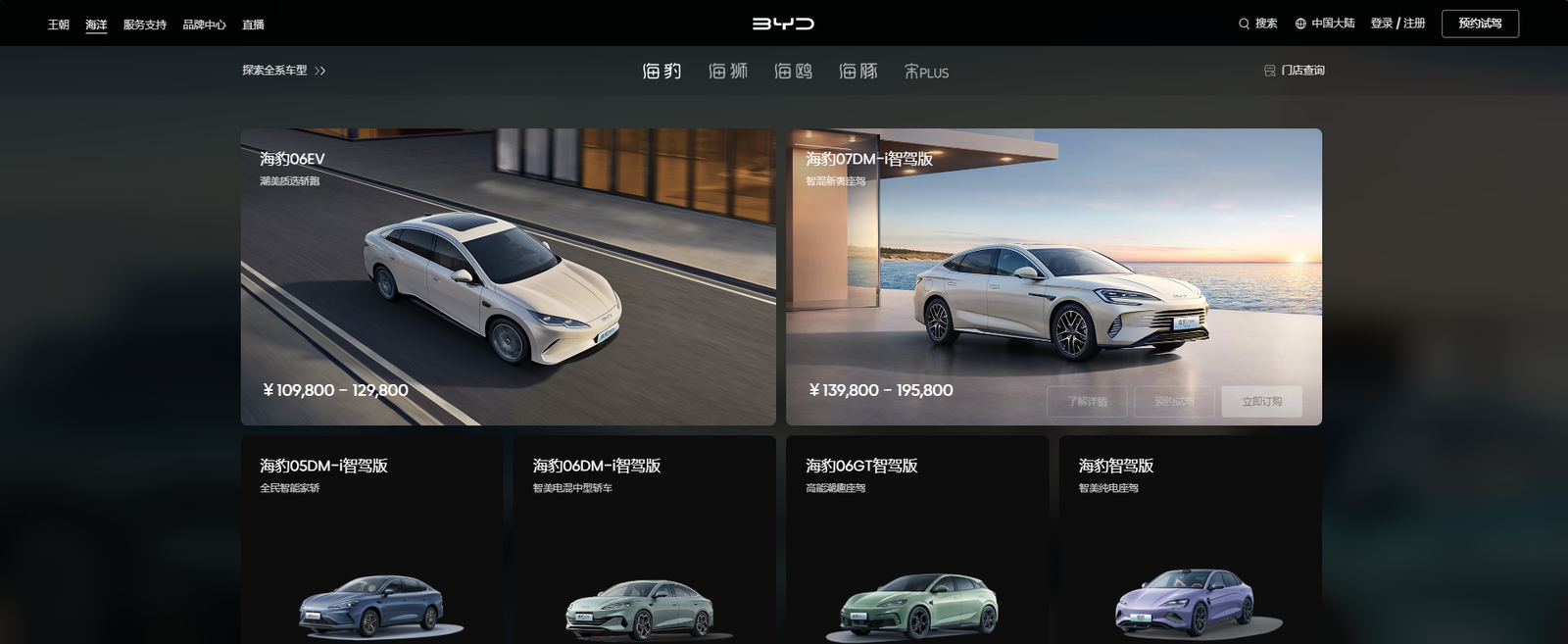Click 登录 / 注册 link
This screenshot has height=644, width=1568.
click(1397, 24)
